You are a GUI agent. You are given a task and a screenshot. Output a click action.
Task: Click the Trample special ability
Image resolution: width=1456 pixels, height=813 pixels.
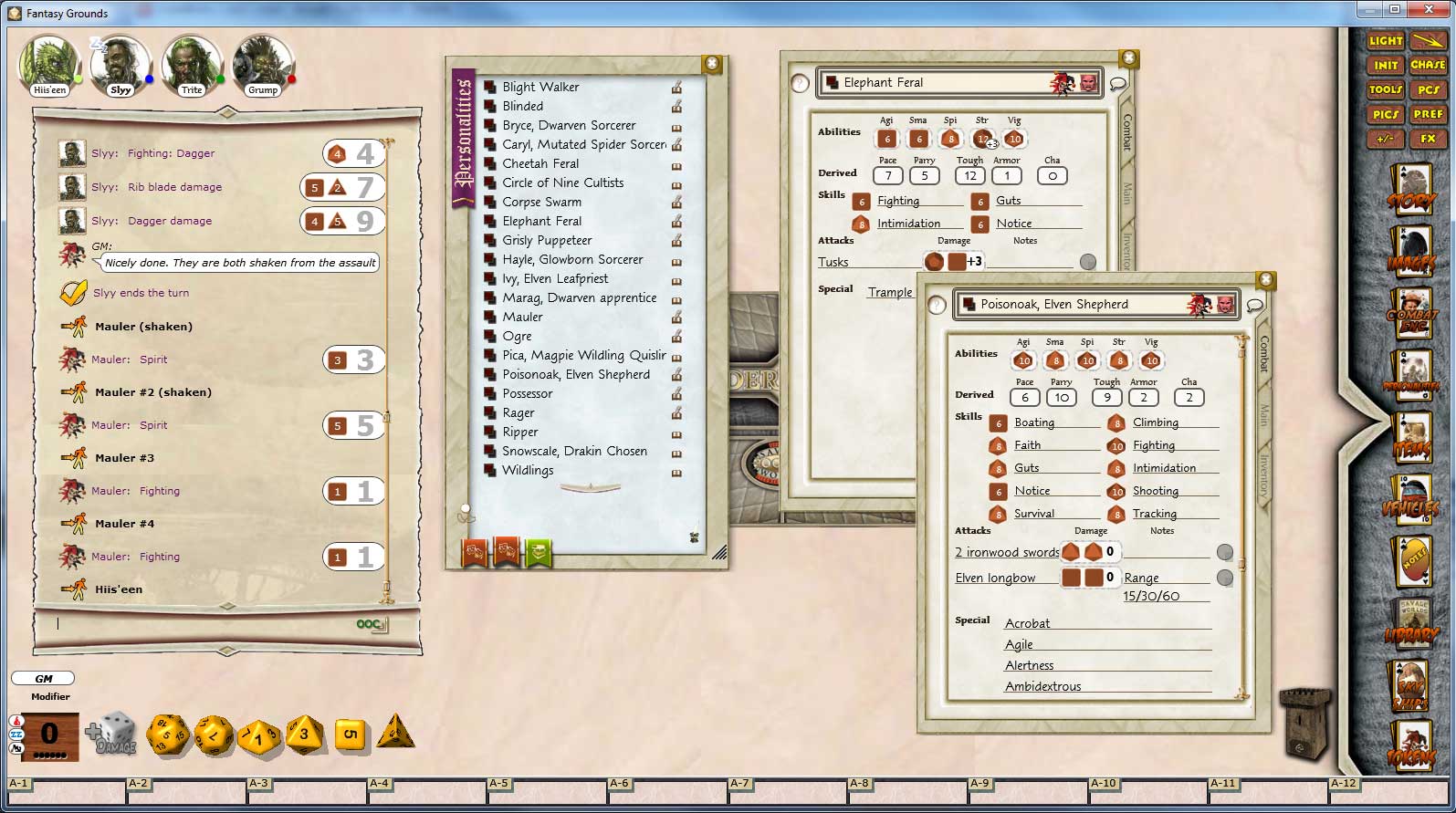pyautogui.click(x=890, y=292)
